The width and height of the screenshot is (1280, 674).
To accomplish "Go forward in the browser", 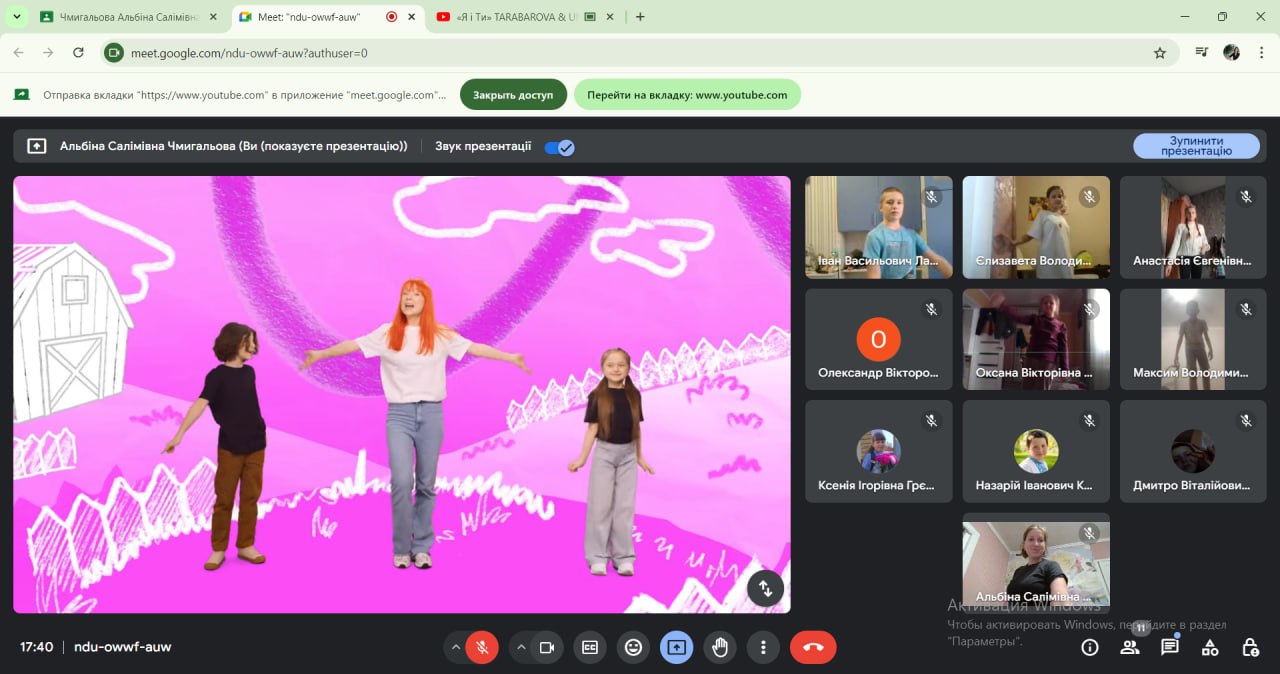I will click(48, 53).
